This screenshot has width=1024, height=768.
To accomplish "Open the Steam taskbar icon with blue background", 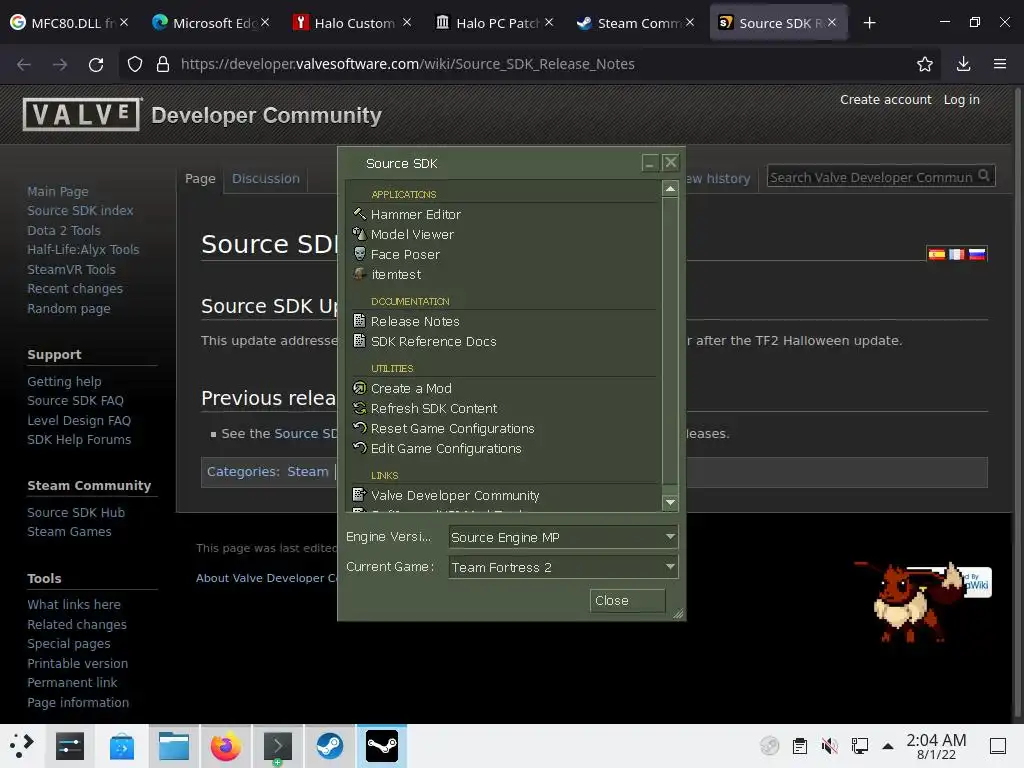I will click(x=330, y=746).
